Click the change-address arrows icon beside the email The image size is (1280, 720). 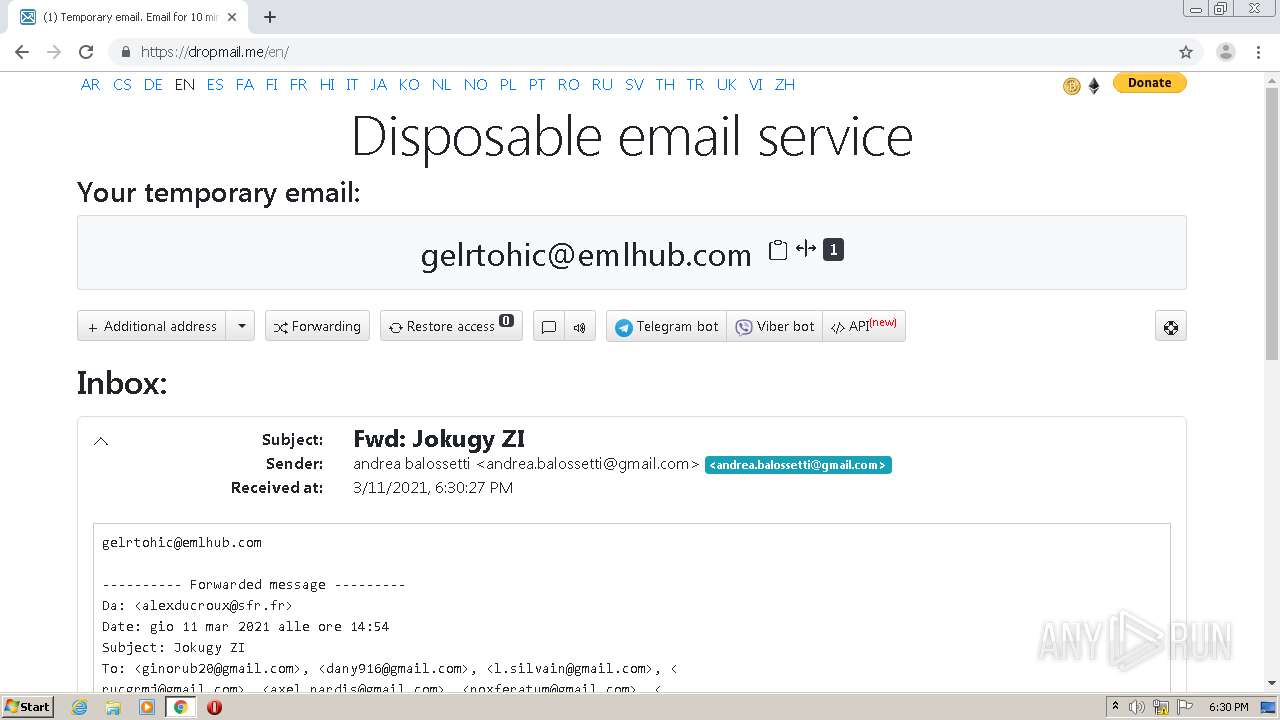[x=806, y=249]
